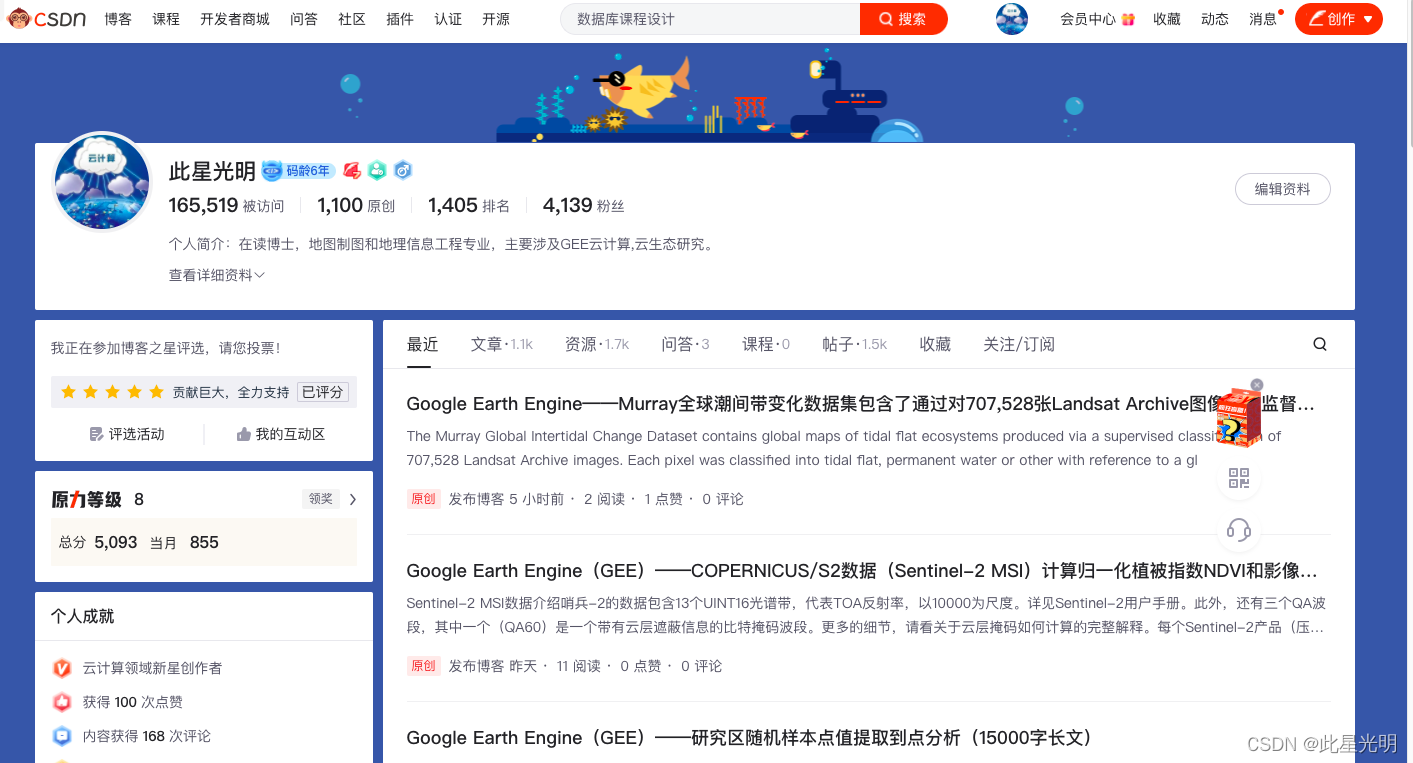Select the 帖子 tab
1413x763 pixels.
click(855, 344)
